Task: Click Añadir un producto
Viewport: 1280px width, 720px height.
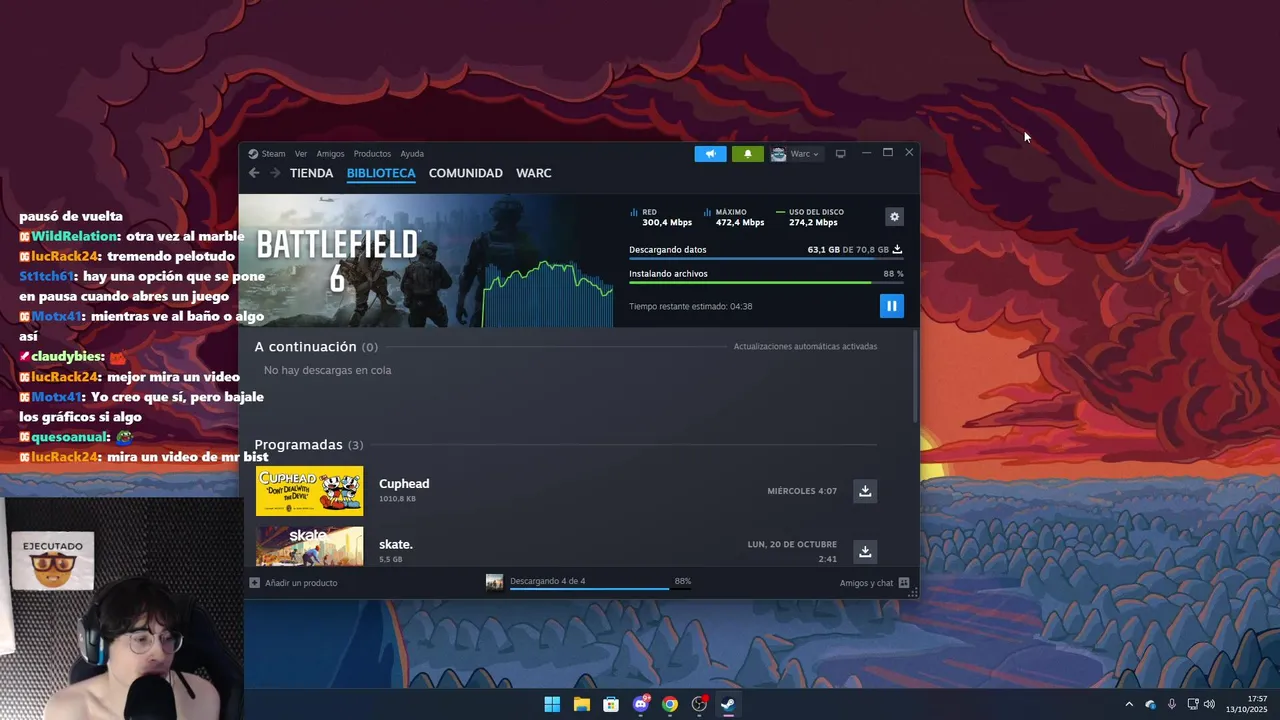Action: click(294, 583)
